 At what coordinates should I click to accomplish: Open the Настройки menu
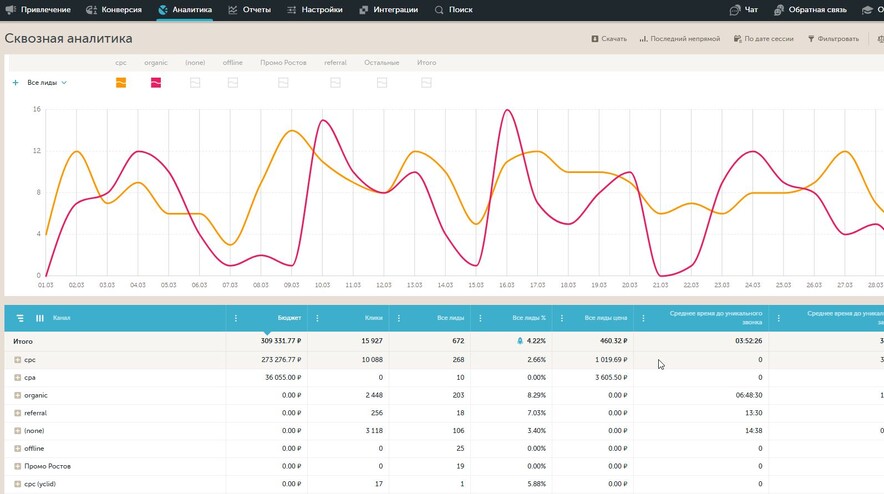[x=315, y=10]
